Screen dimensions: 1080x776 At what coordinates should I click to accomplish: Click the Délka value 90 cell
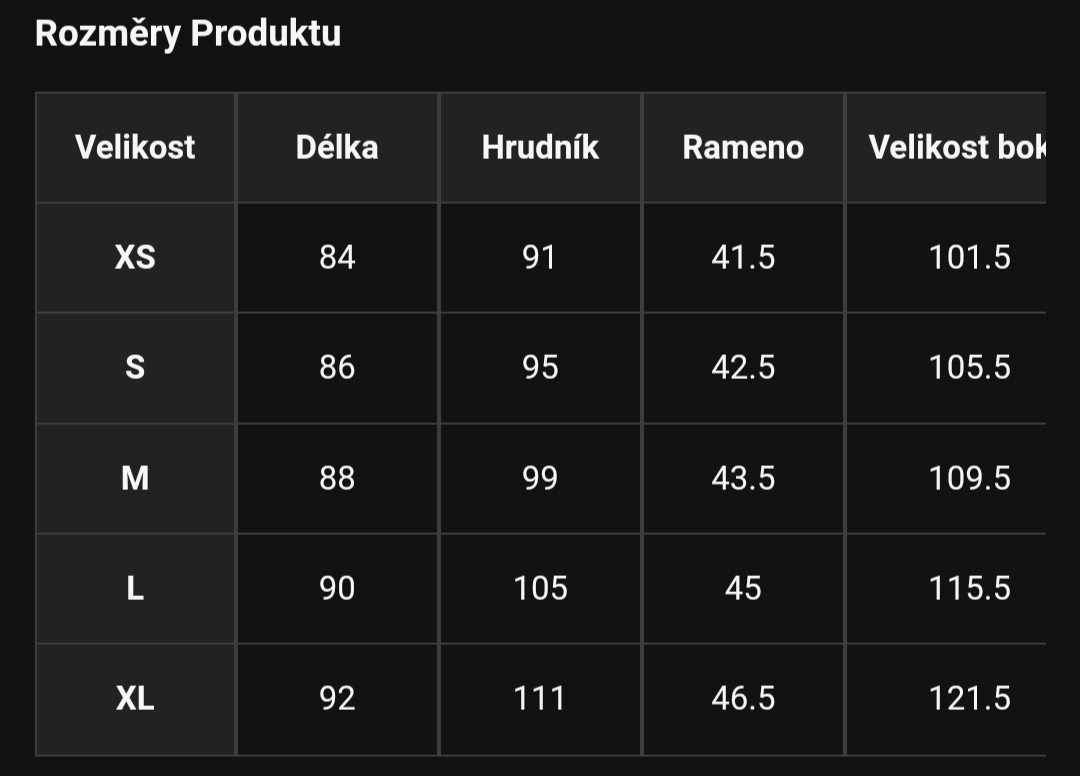click(337, 589)
